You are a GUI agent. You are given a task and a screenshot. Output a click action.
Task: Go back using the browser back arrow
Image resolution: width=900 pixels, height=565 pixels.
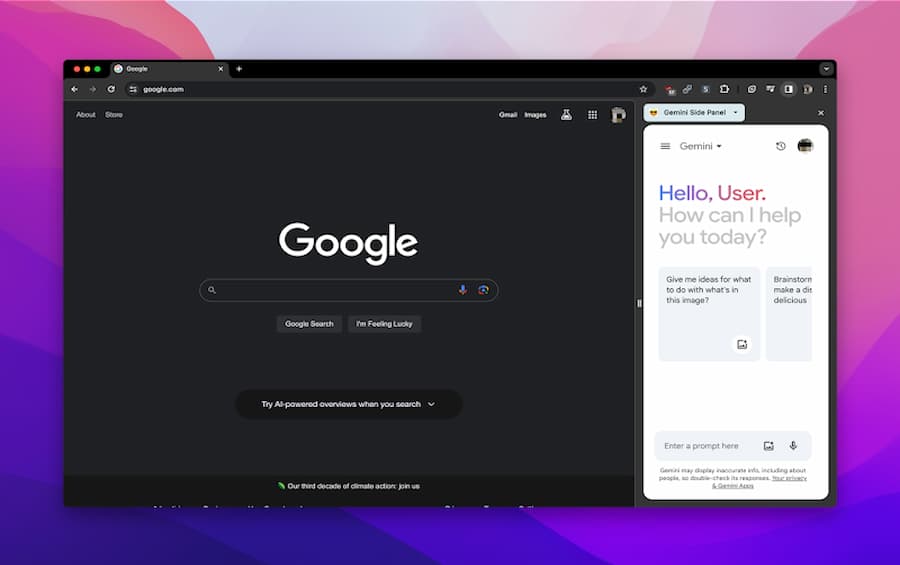point(75,89)
